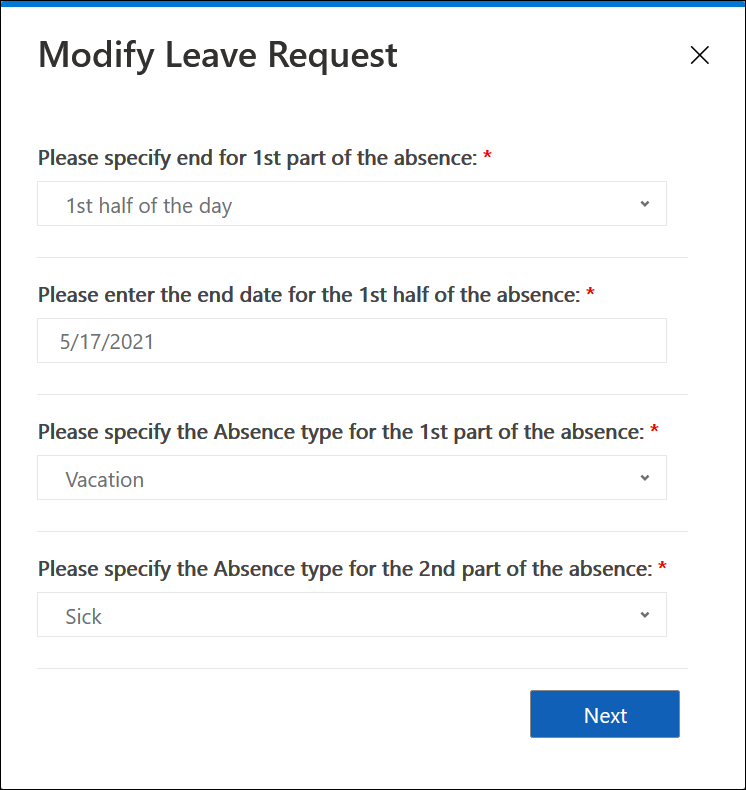746x790 pixels.
Task: Click the 'Sick' text value
Action: click(x=84, y=616)
